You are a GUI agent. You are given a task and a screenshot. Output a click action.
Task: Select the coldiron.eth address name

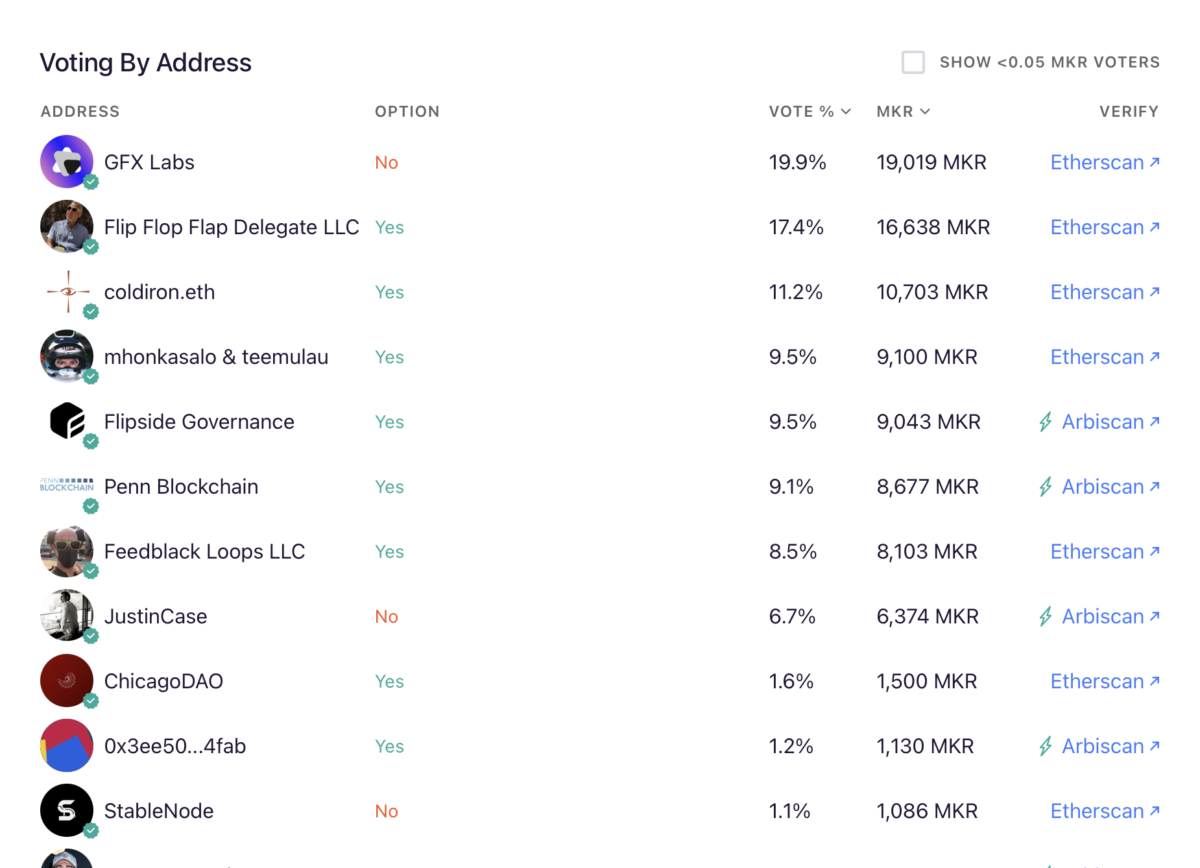click(x=159, y=292)
